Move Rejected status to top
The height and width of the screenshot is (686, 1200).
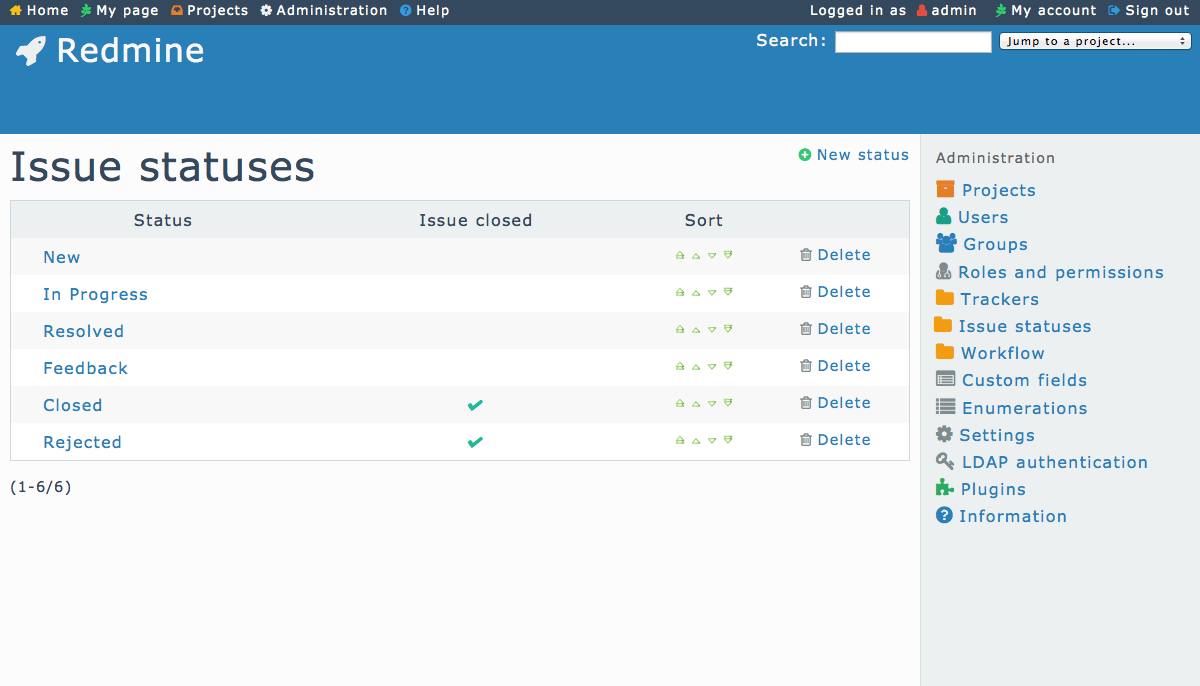pyautogui.click(x=680, y=440)
